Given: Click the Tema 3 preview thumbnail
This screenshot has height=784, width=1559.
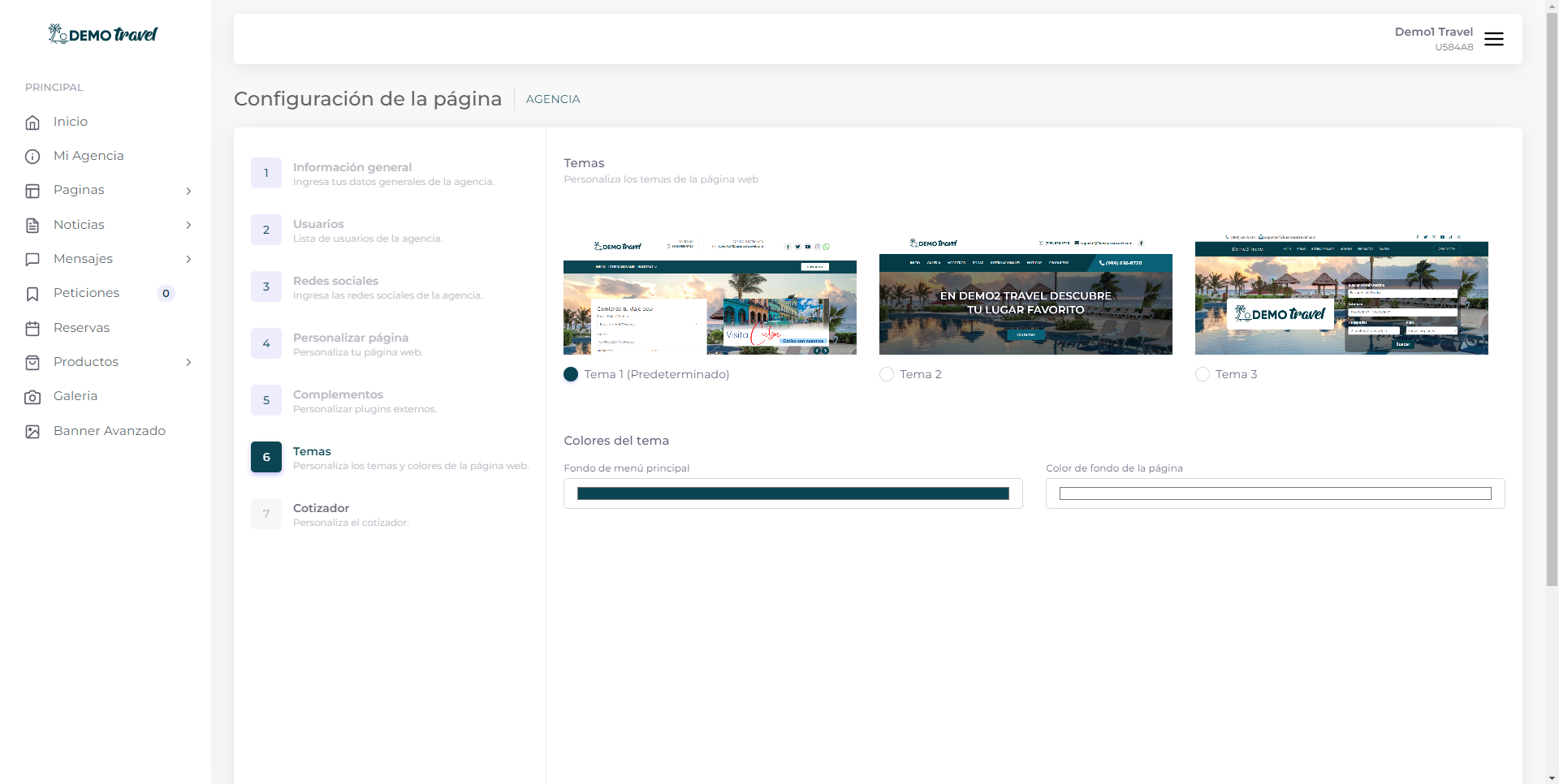Looking at the screenshot, I should pos(1341,295).
